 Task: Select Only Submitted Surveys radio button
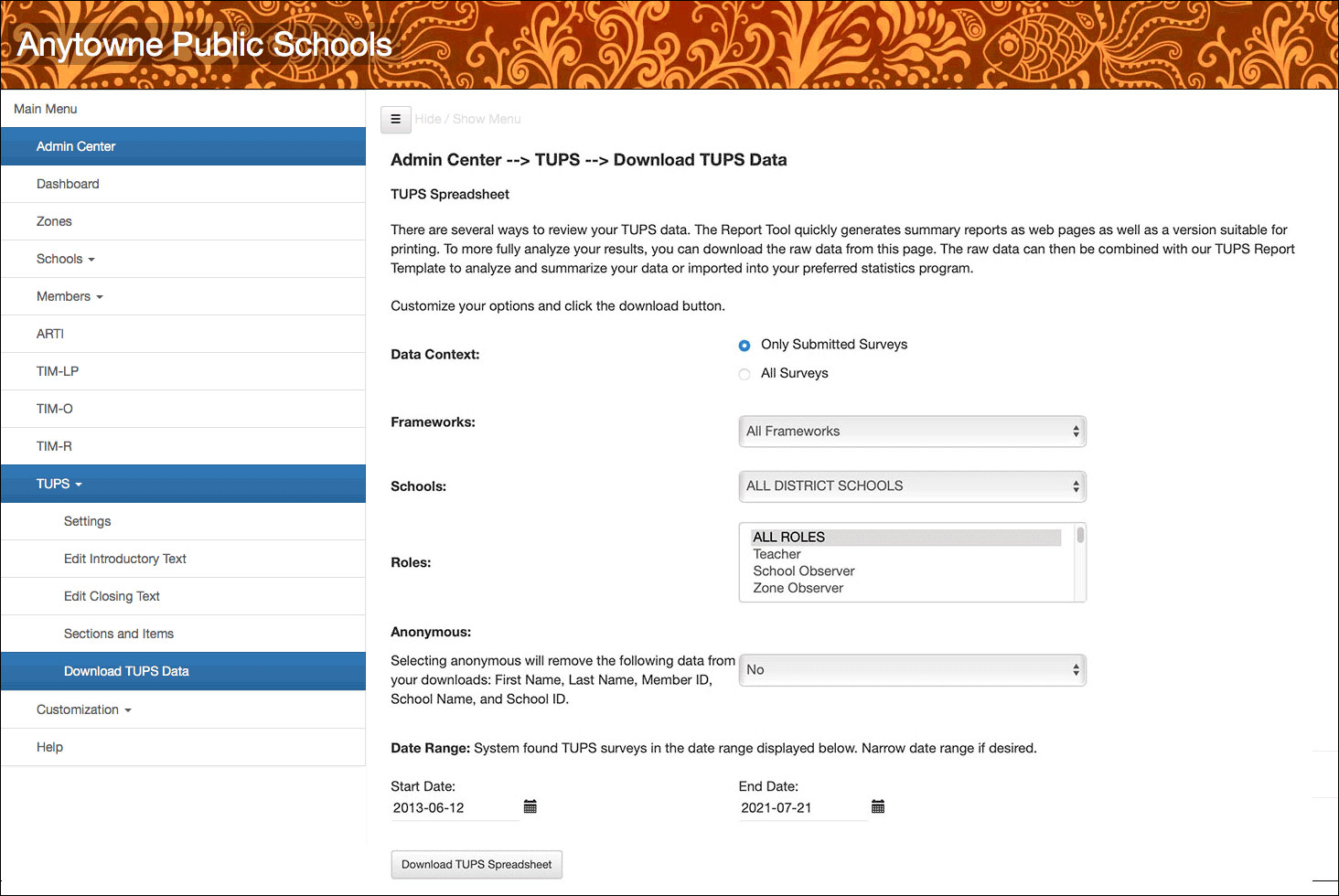(744, 346)
